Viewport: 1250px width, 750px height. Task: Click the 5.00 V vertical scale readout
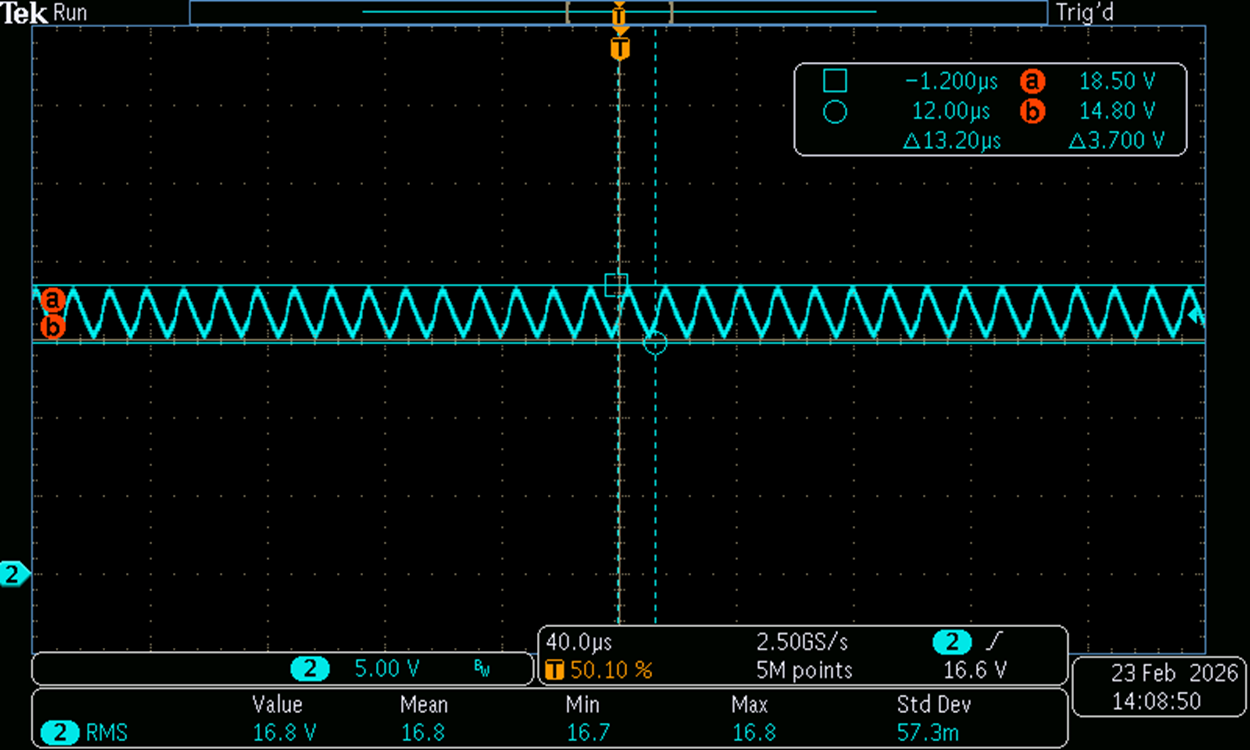(388, 669)
